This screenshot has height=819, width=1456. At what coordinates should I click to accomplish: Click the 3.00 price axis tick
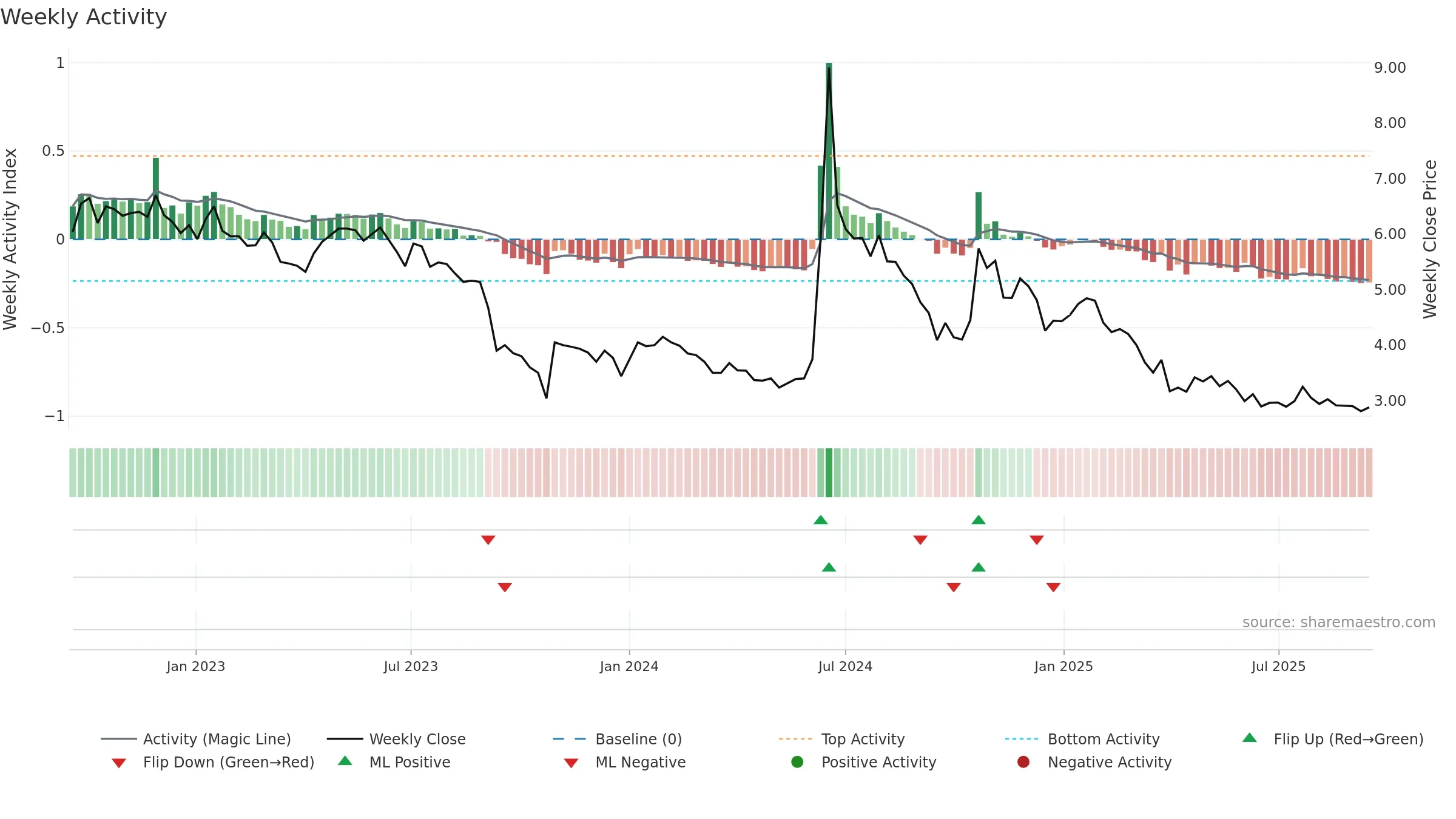1390,400
